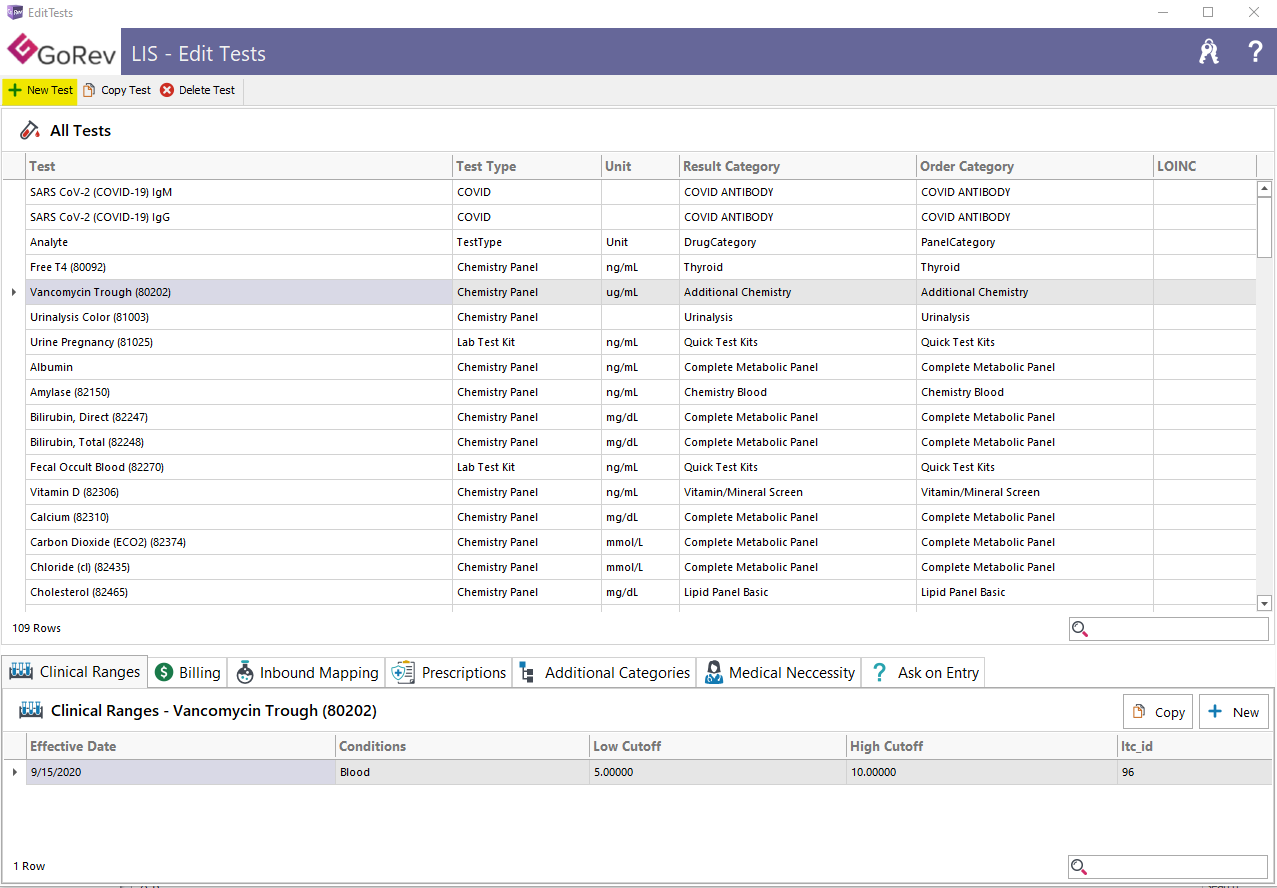Sort ranges by High Cutoff header
Viewport: 1277px width, 888px height.
pos(982,746)
